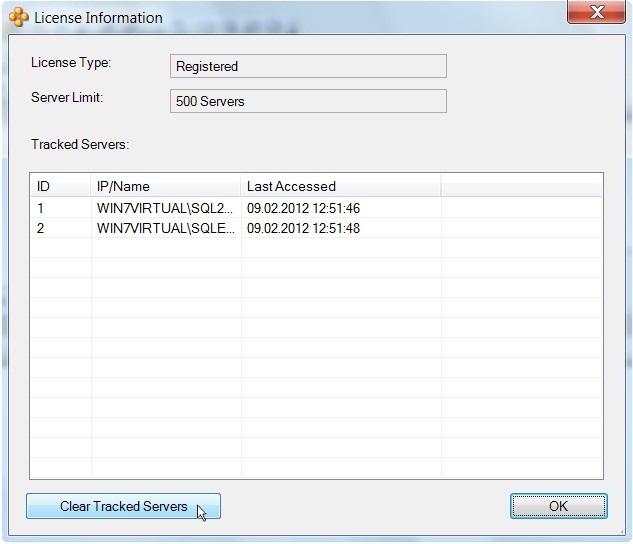Click the License Information title bar icon
The height and width of the screenshot is (544, 633).
tap(18, 17)
